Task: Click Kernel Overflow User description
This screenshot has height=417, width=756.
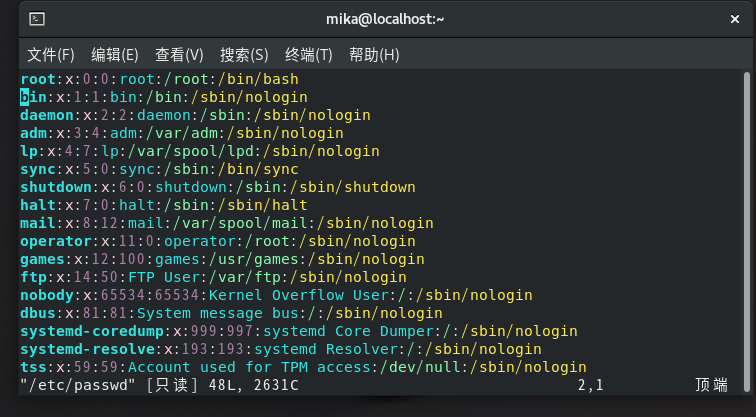Action: (299, 295)
